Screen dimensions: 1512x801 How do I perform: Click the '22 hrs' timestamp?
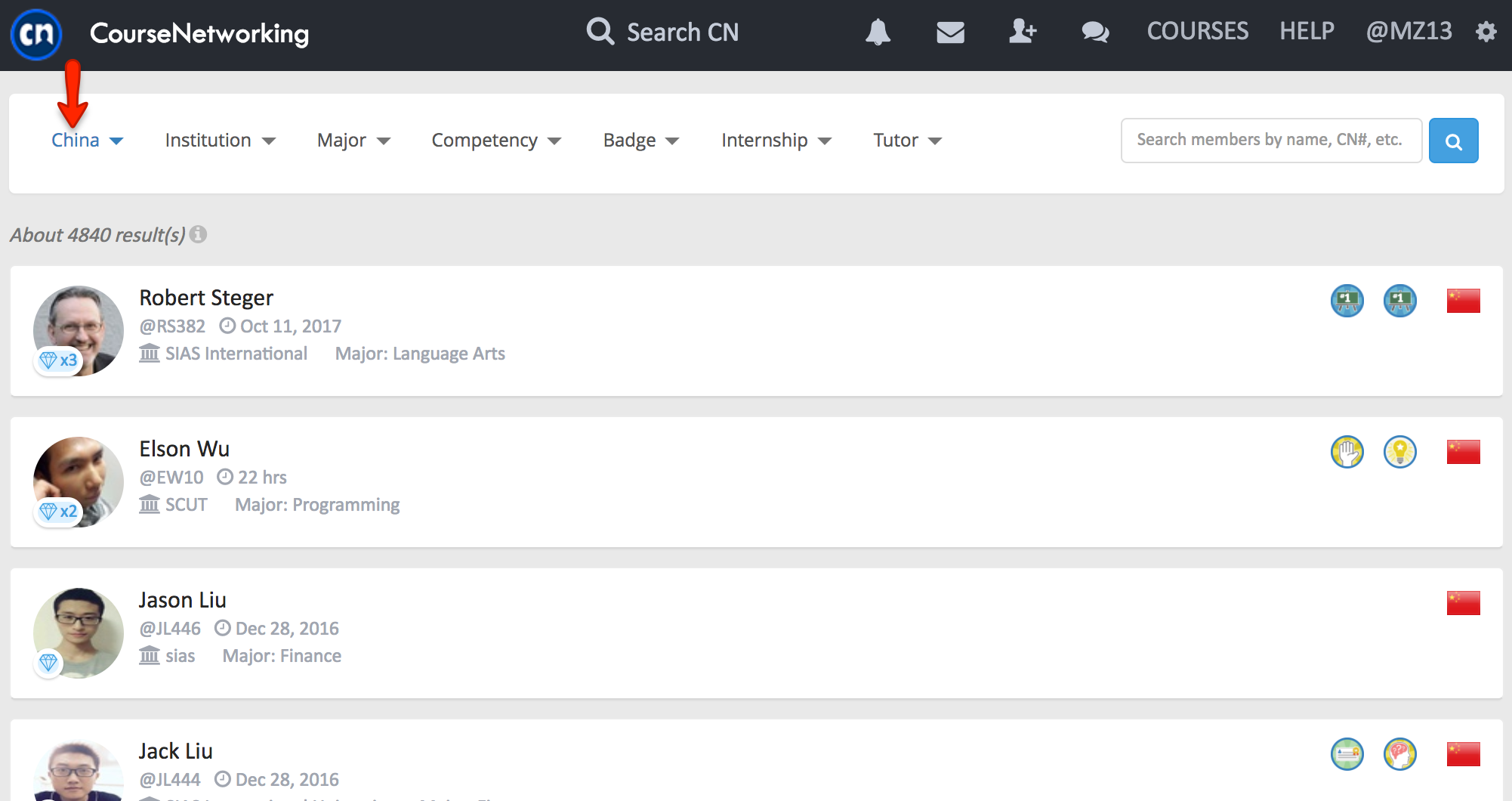pos(262,478)
